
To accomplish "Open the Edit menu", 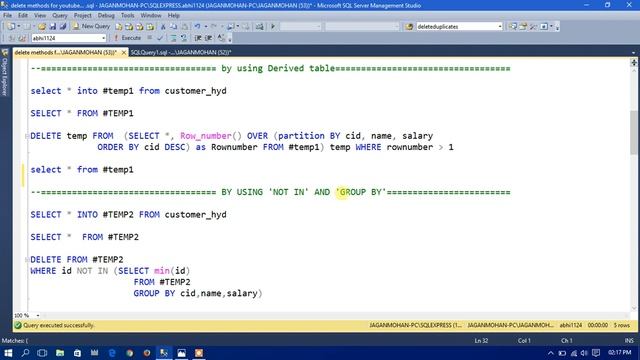I will (23, 16).
